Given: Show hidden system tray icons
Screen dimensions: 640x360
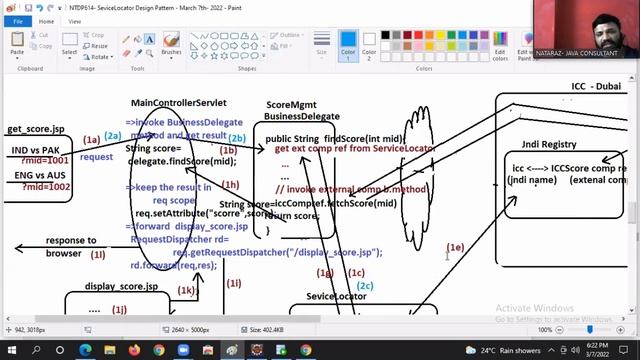Looking at the screenshot, I should (x=551, y=350).
